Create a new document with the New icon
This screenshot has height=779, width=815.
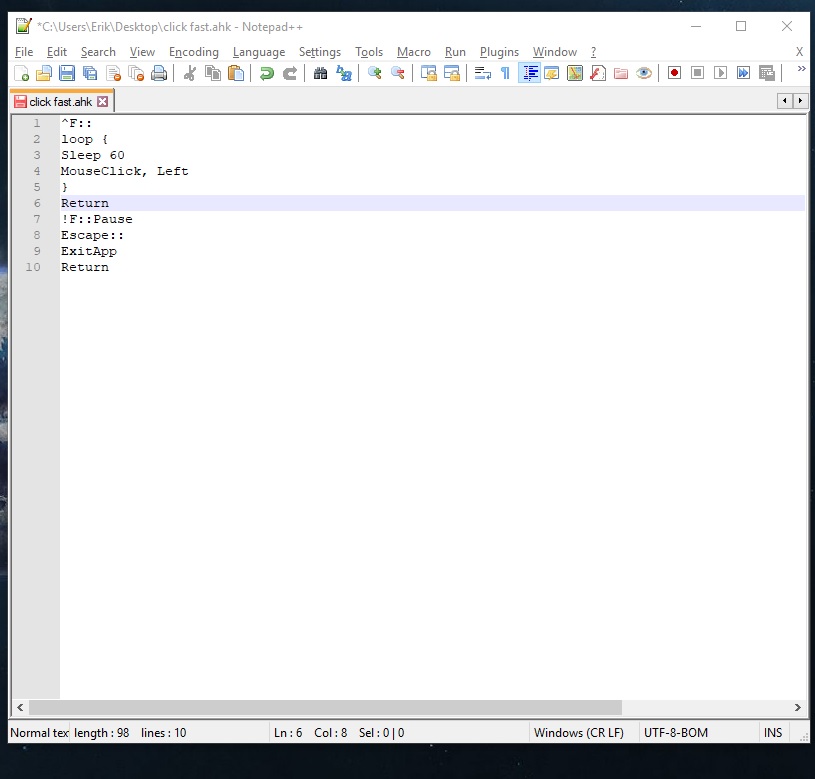21,73
